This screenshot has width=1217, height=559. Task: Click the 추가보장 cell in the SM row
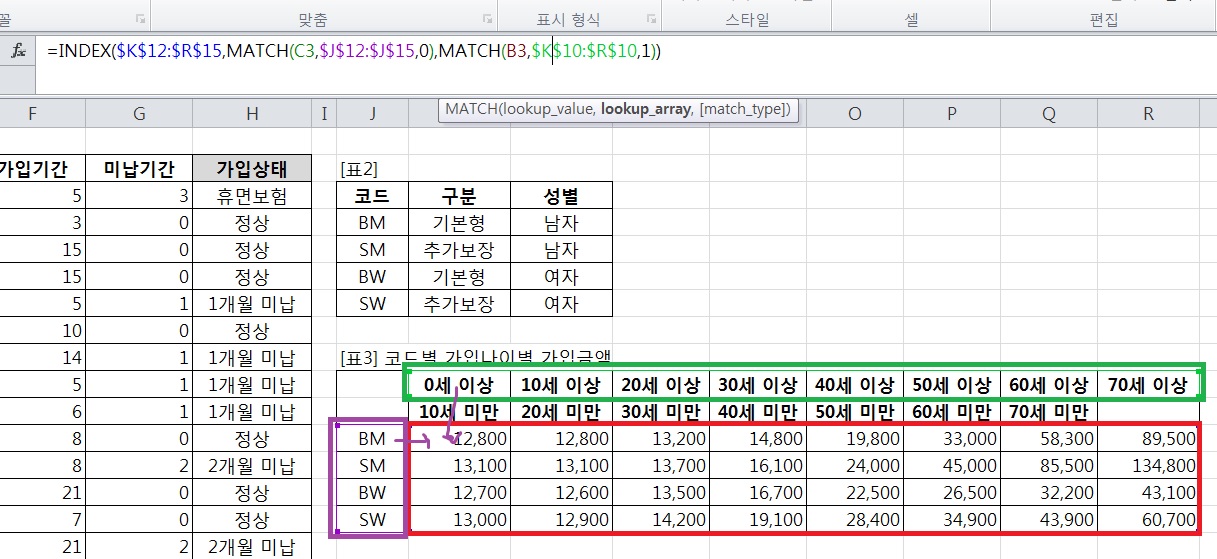coord(459,249)
